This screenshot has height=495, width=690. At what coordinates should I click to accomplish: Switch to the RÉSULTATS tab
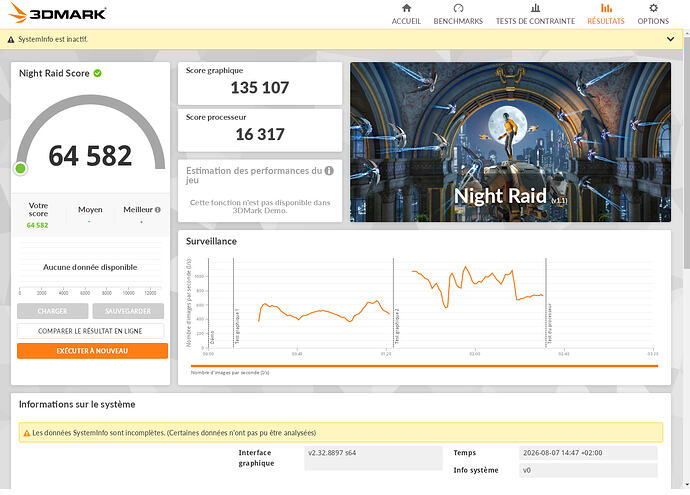point(606,21)
